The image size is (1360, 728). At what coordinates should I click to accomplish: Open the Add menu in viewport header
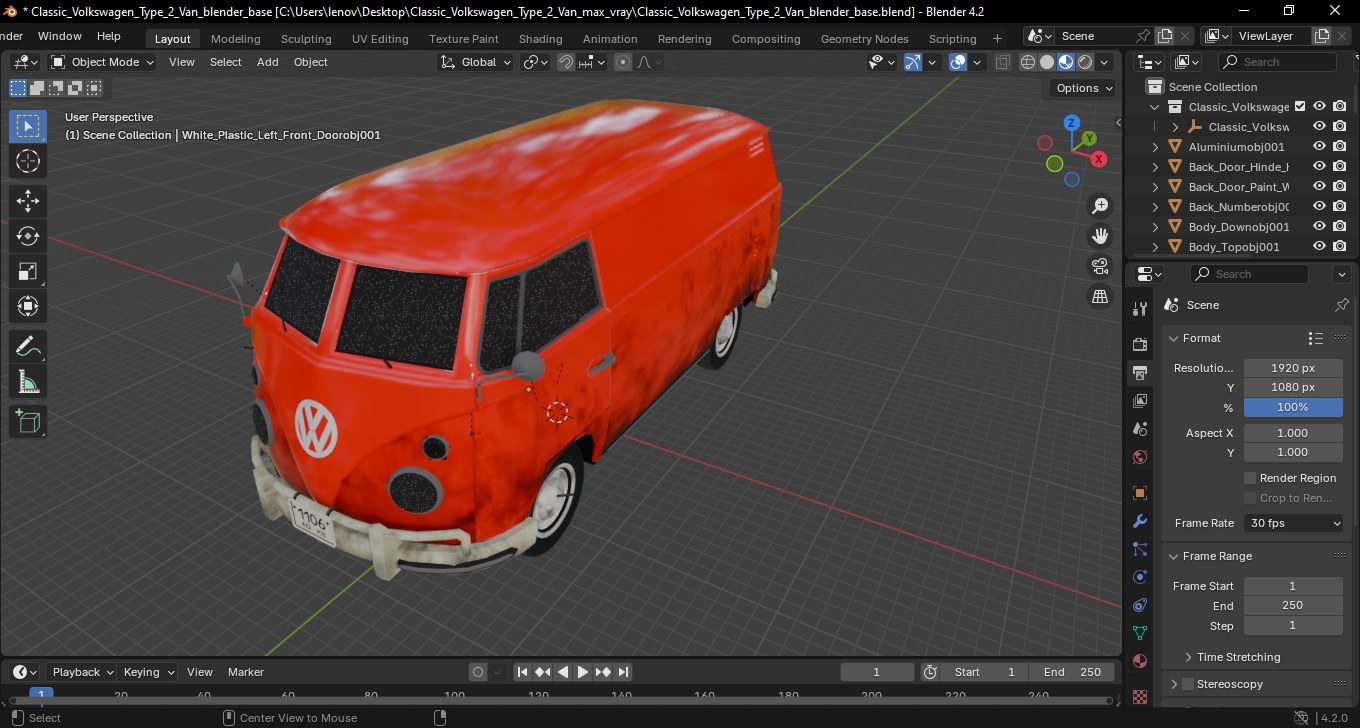coord(267,62)
